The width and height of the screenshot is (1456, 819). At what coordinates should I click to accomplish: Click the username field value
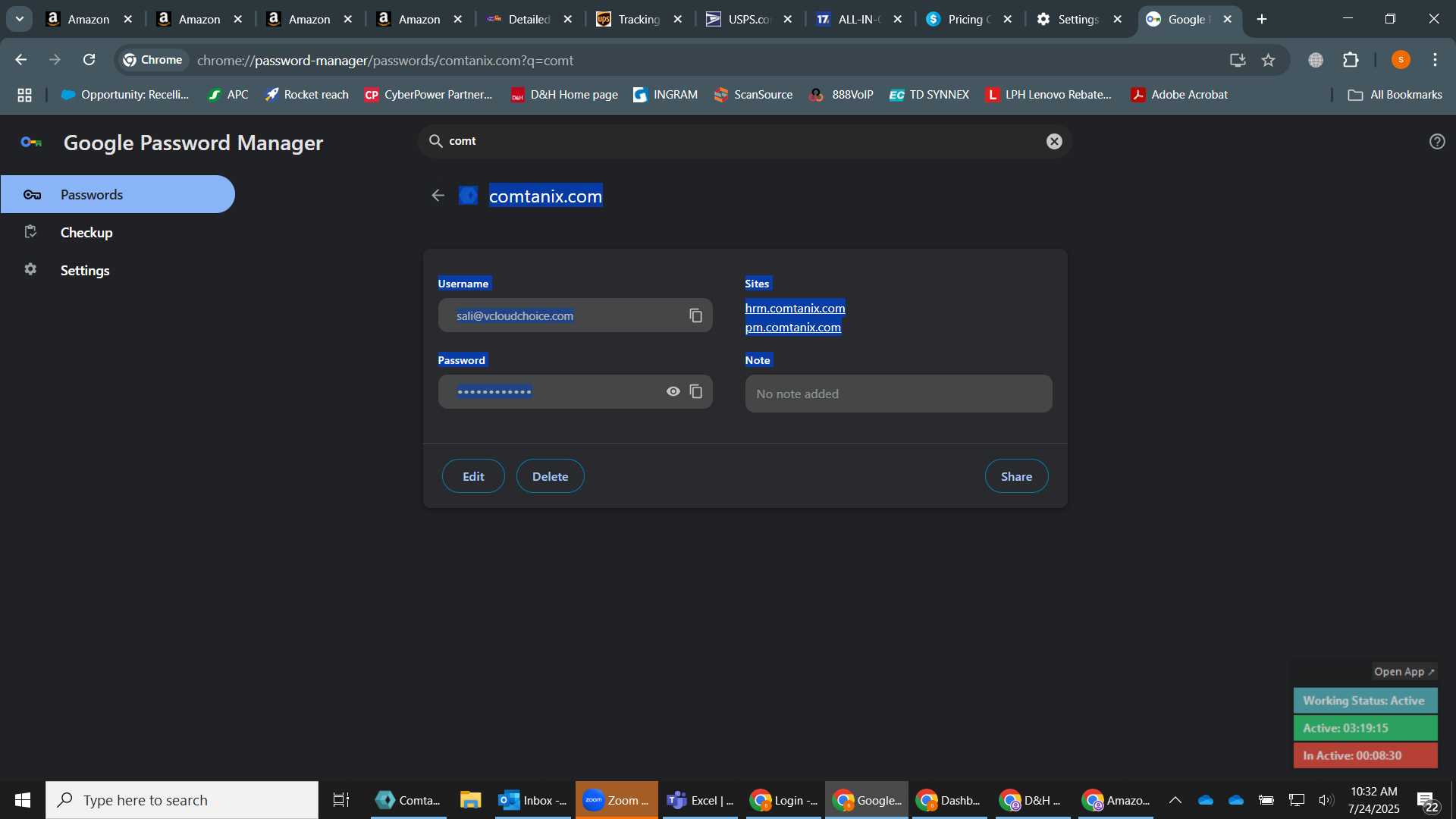tap(515, 315)
